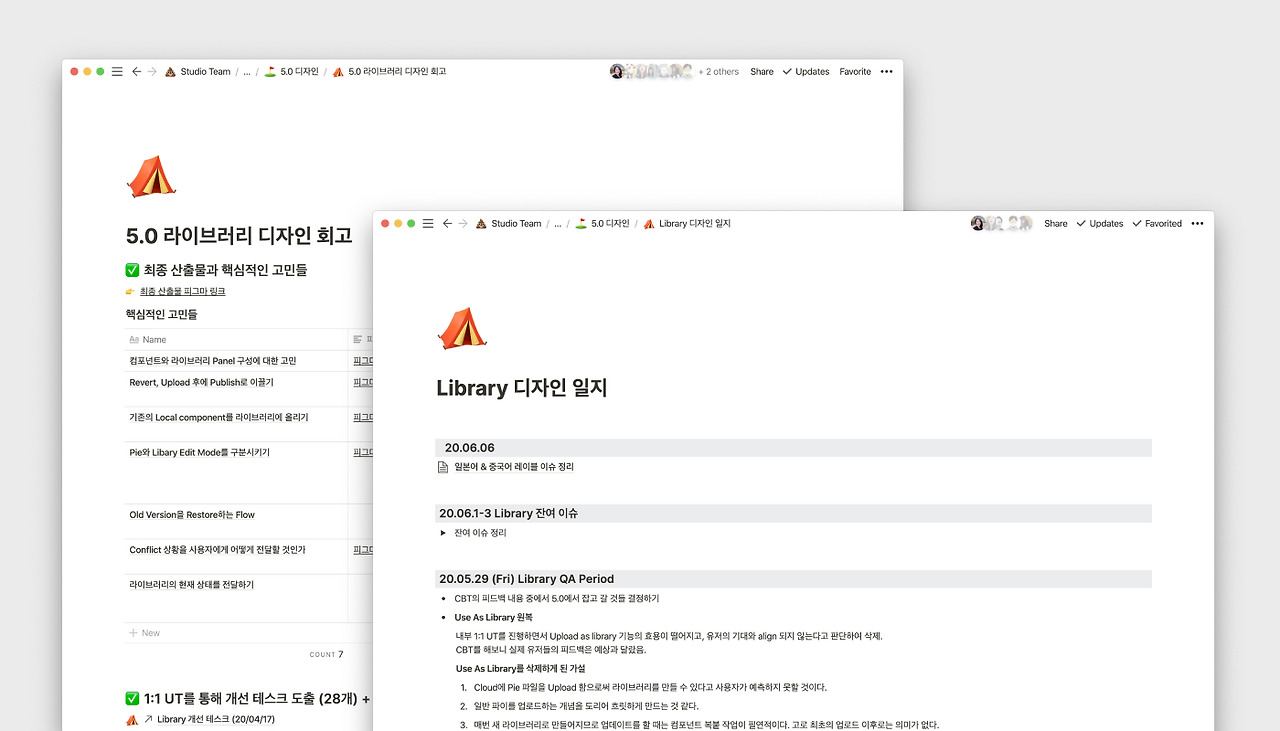Go back in the 5.0 라이브러리 디자인 회고 window

point(136,72)
